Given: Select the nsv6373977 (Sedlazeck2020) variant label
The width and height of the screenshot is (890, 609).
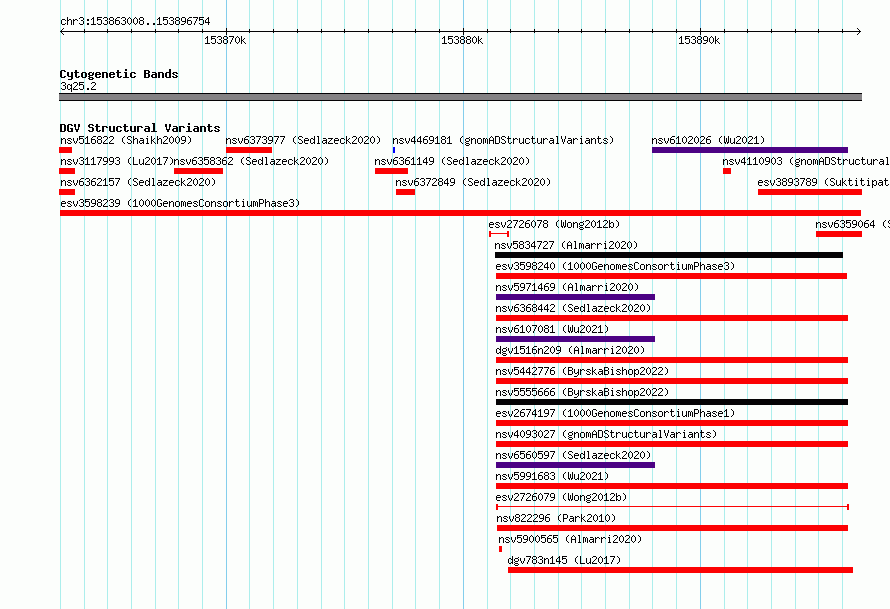Looking at the screenshot, I should 303,140.
